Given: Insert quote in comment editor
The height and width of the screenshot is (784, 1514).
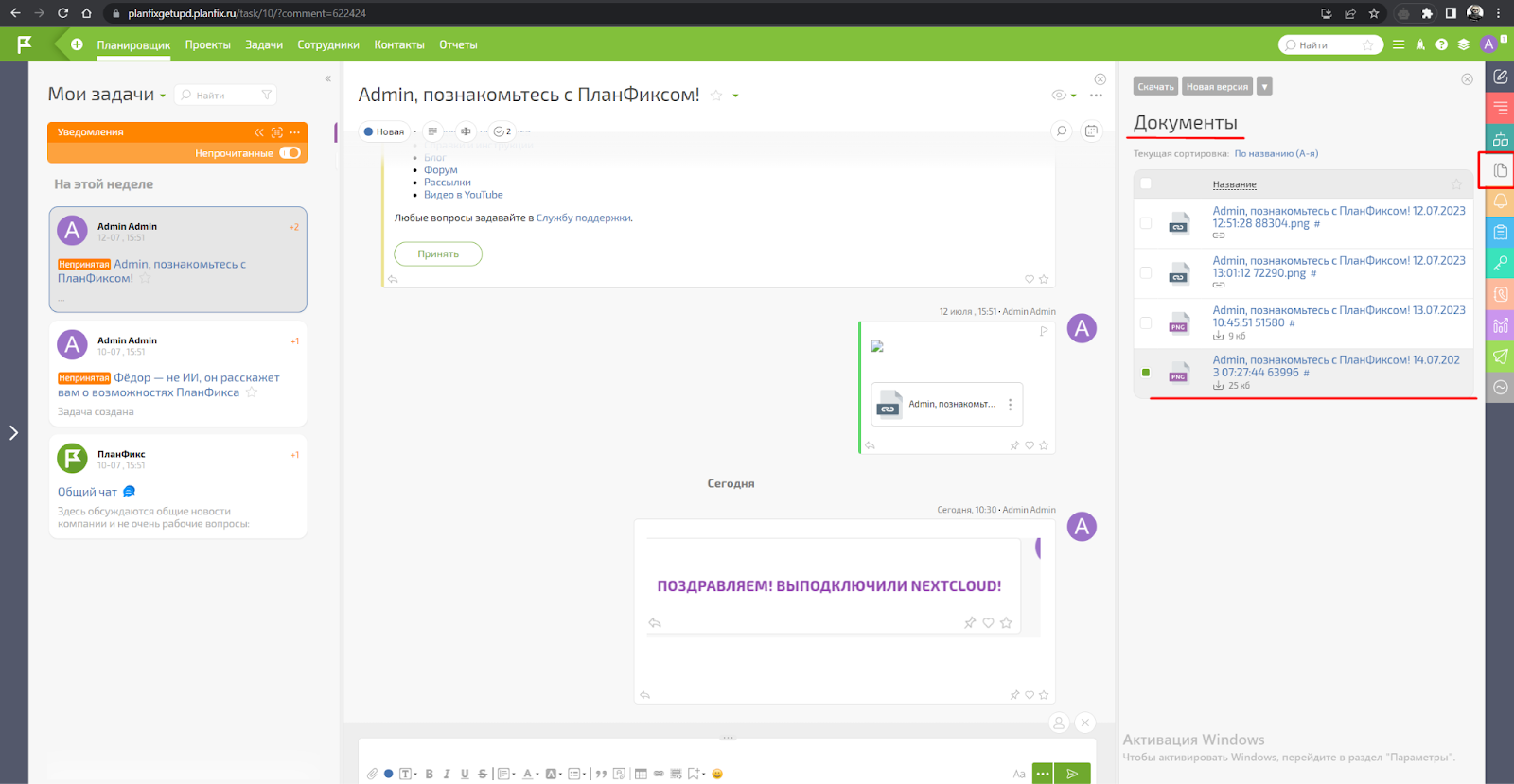Looking at the screenshot, I should tap(601, 774).
